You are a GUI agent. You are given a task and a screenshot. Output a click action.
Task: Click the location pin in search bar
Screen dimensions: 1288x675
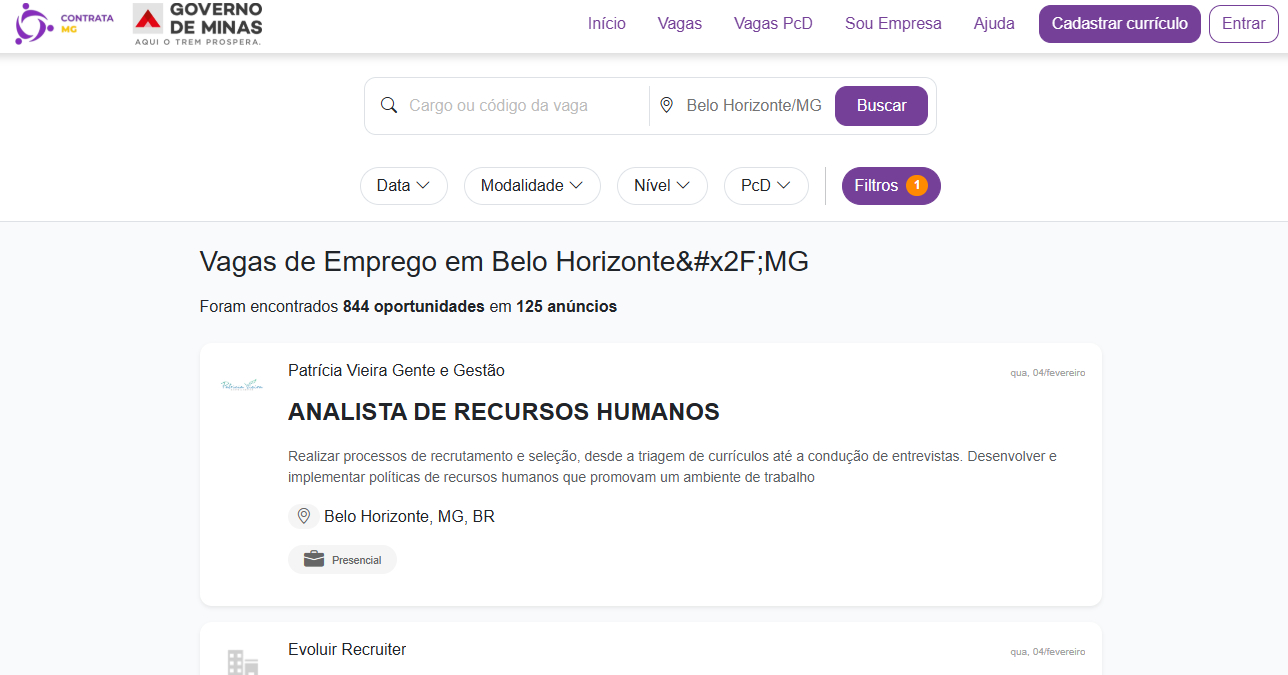click(667, 106)
